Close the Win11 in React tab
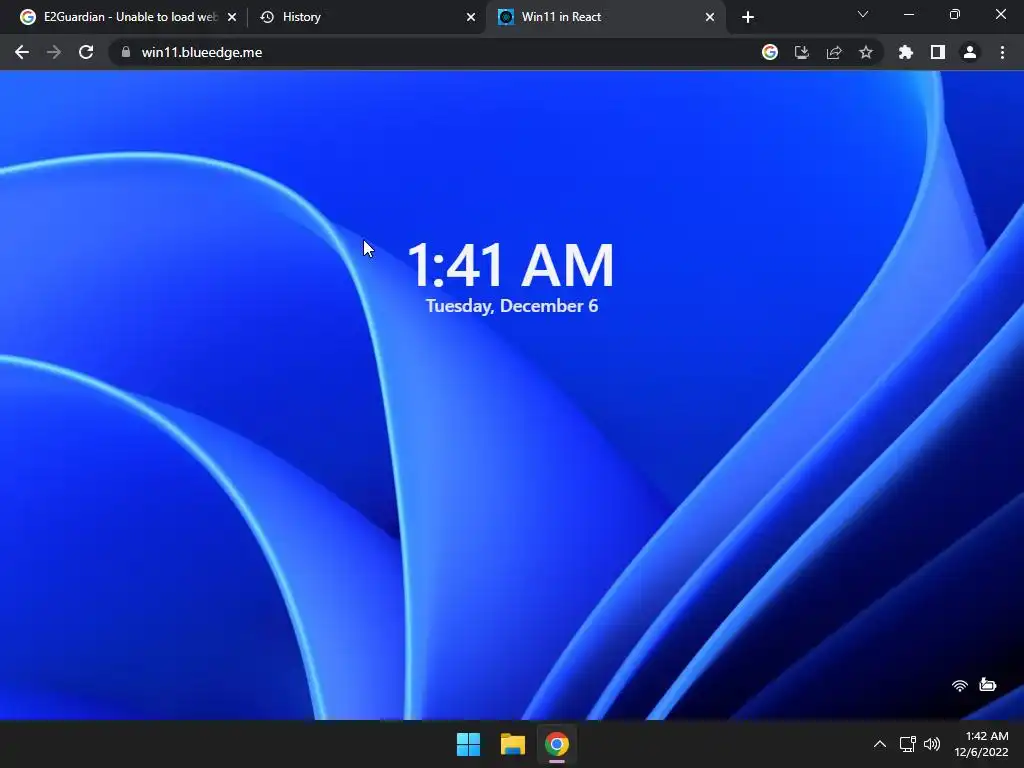Screen dimensions: 1024x768 click(x=710, y=17)
